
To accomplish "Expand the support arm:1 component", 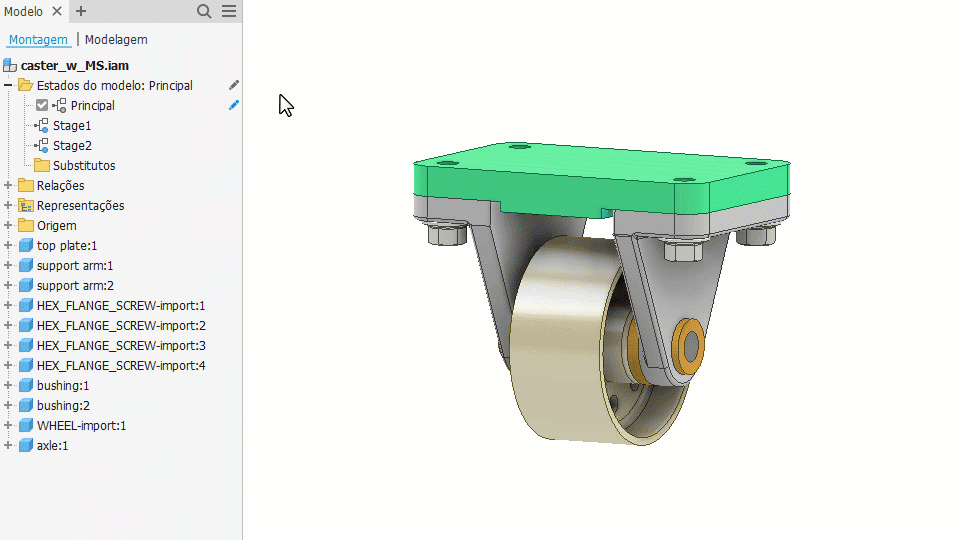I will pos(8,265).
